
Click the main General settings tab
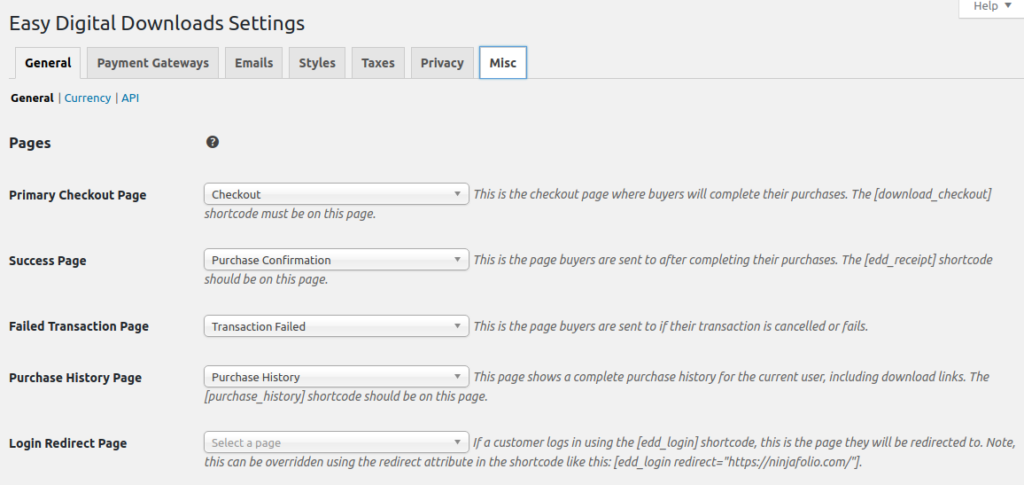[48, 63]
